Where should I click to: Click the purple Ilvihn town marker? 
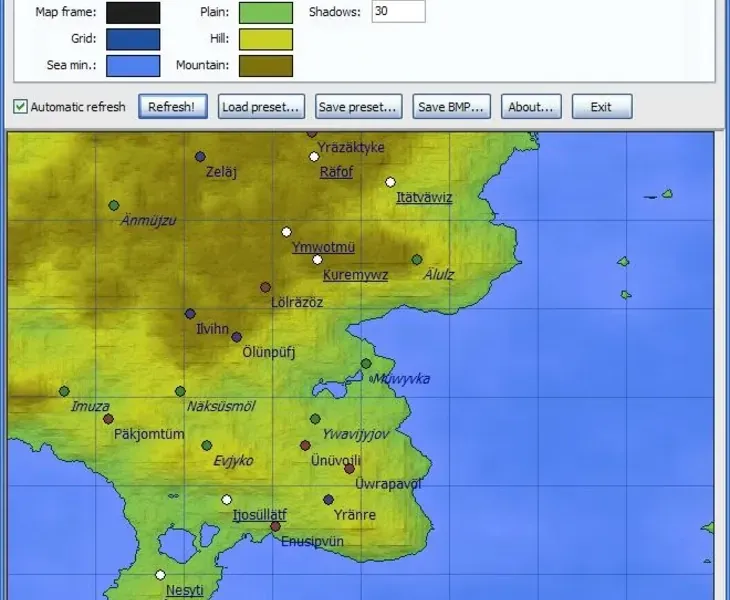(x=190, y=314)
